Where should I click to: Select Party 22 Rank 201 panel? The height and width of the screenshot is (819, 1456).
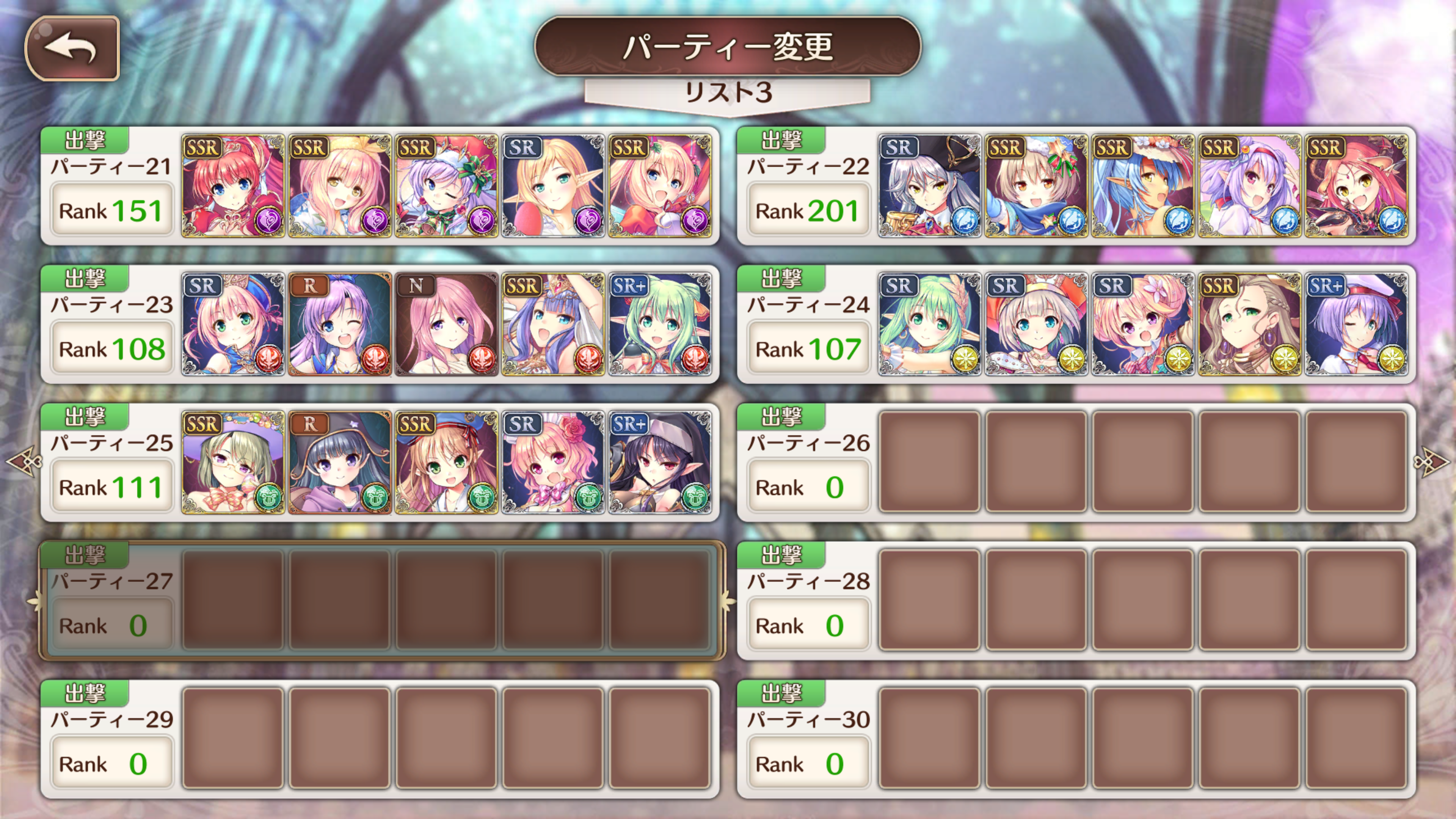pyautogui.click(x=808, y=210)
